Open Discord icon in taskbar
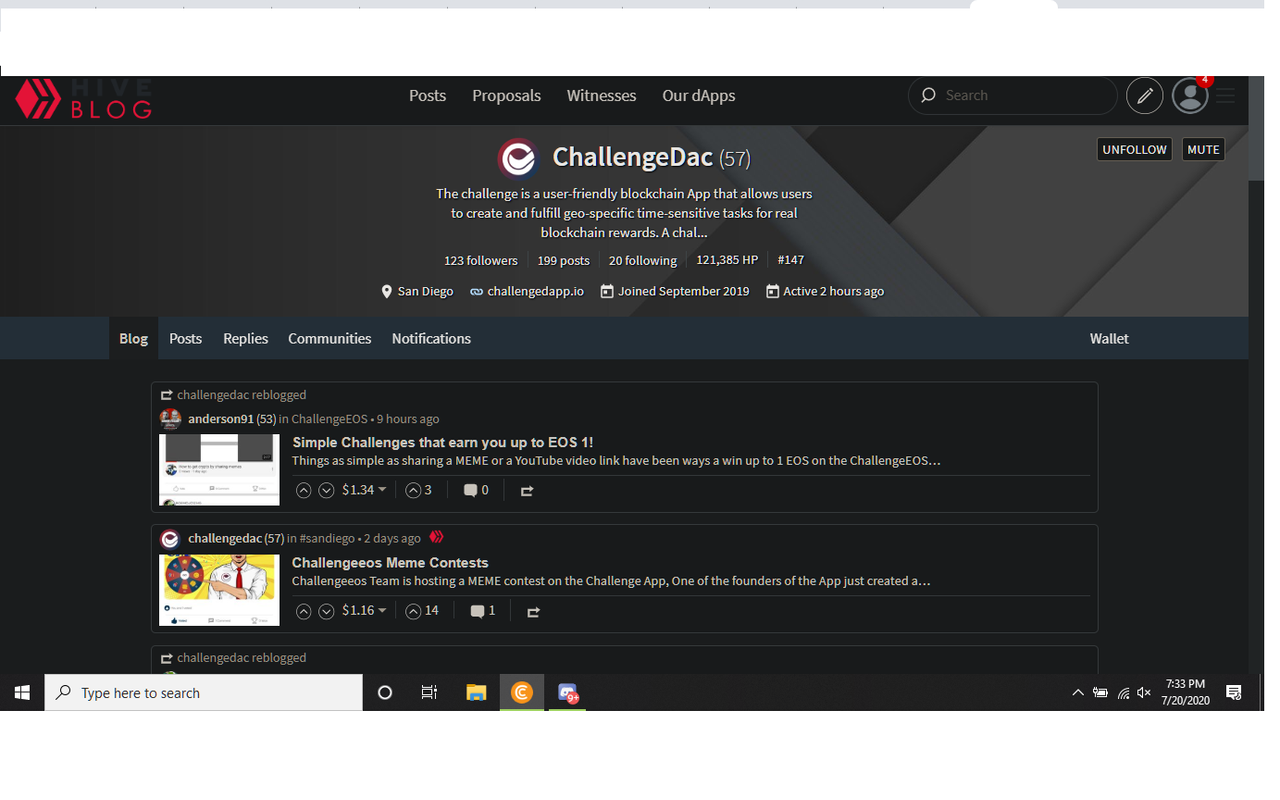The image size is (1280, 800). [x=568, y=692]
